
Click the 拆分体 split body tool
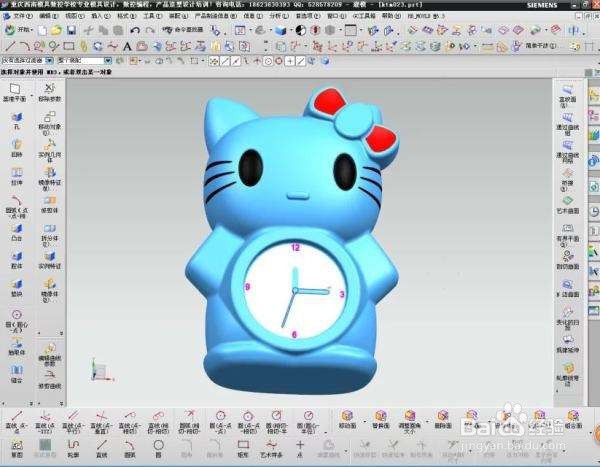click(x=50, y=234)
